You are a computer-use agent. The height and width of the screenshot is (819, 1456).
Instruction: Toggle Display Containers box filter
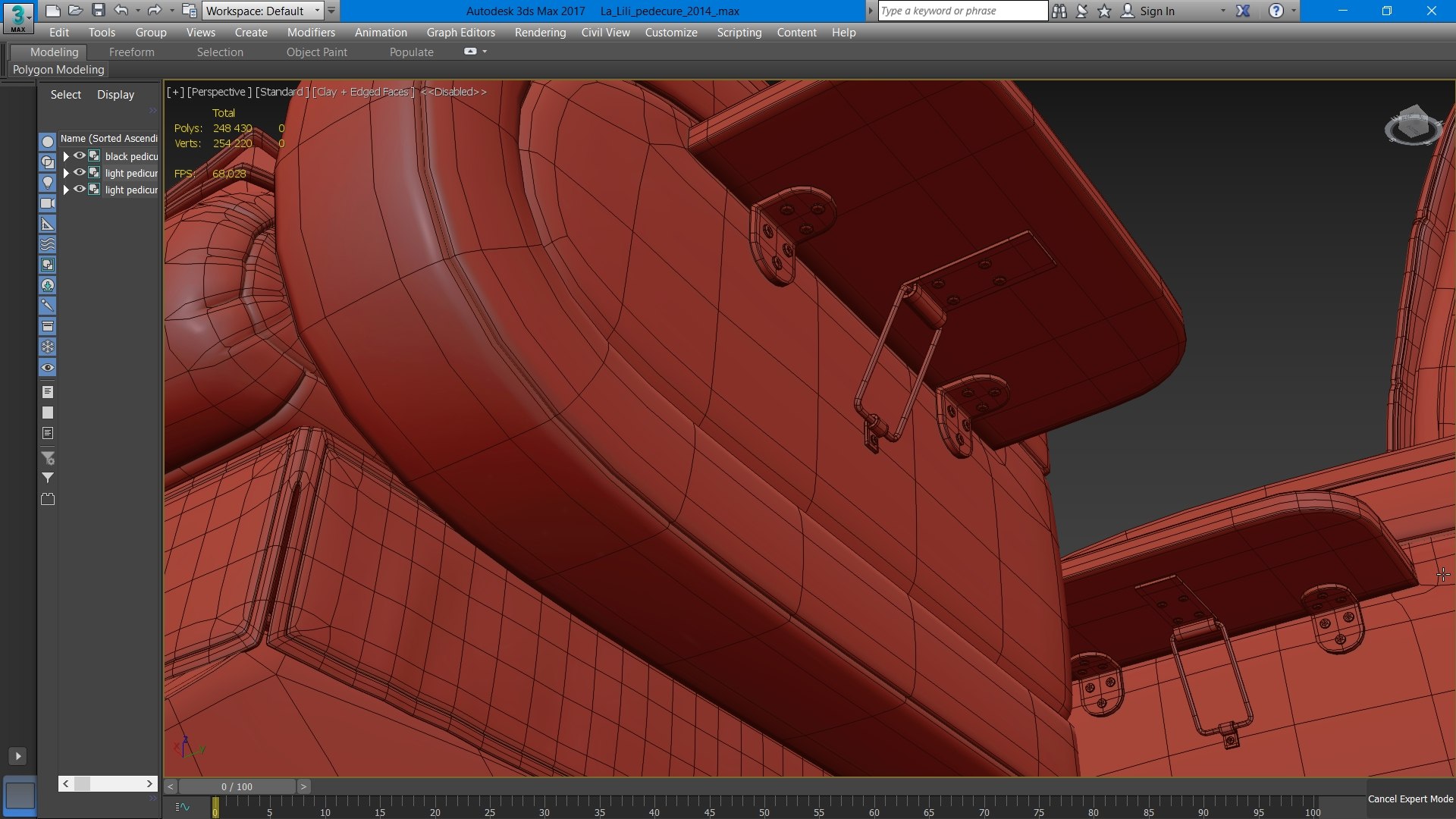click(x=48, y=326)
